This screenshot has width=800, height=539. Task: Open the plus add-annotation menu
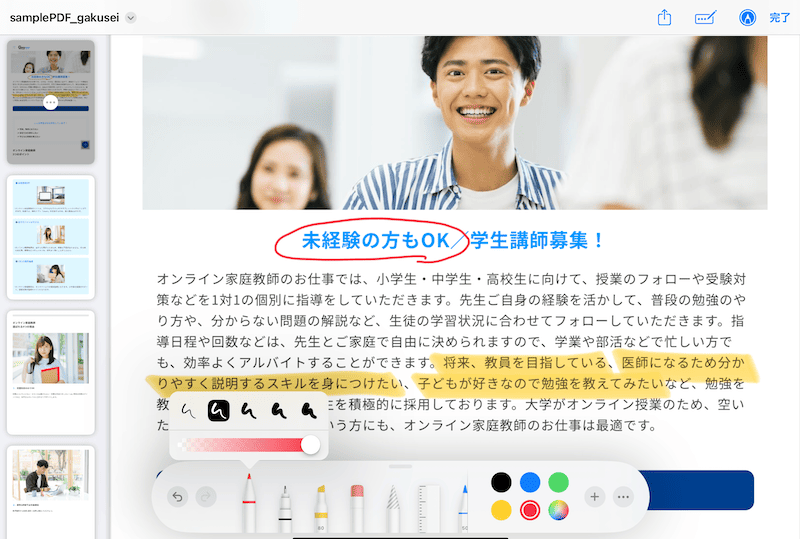coord(594,497)
